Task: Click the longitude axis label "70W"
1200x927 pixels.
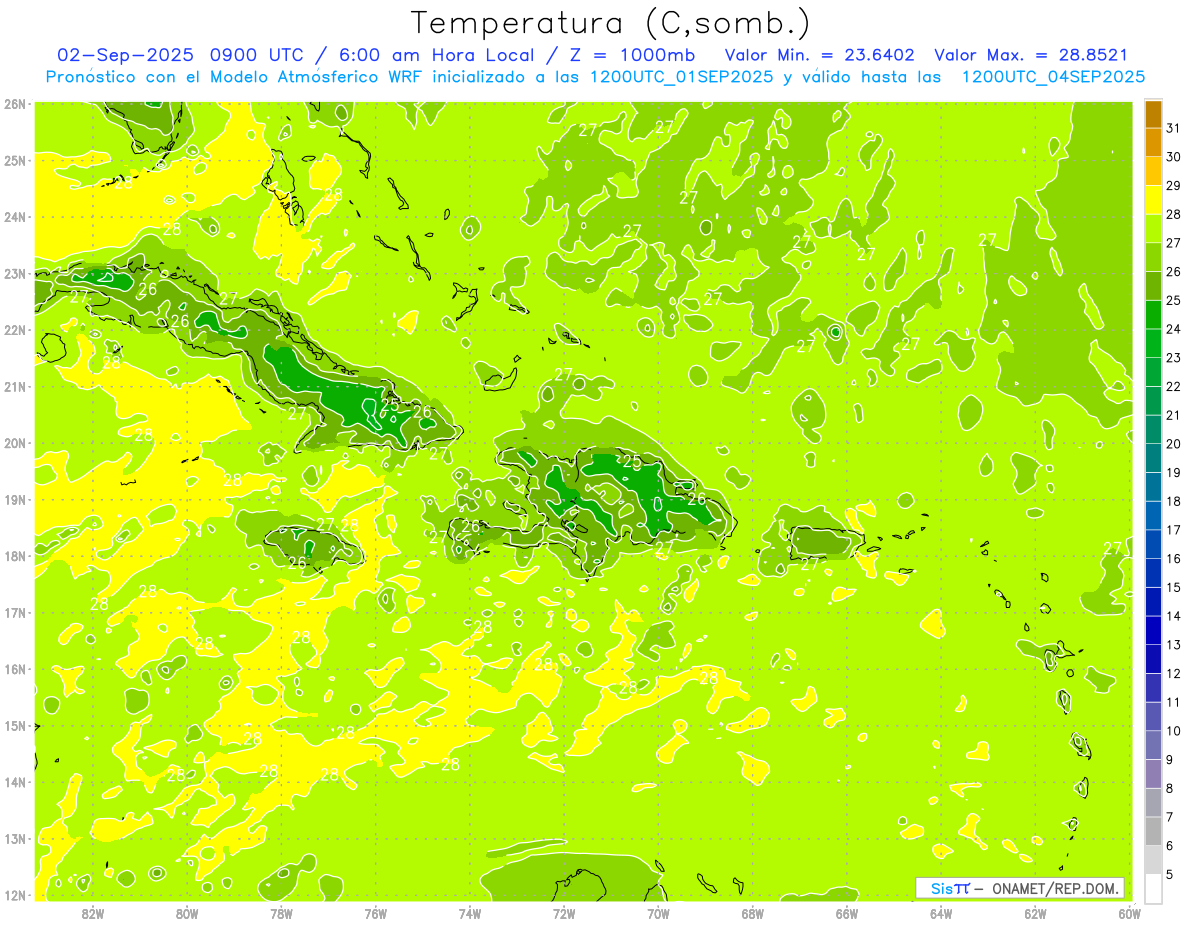Action: pos(658,913)
